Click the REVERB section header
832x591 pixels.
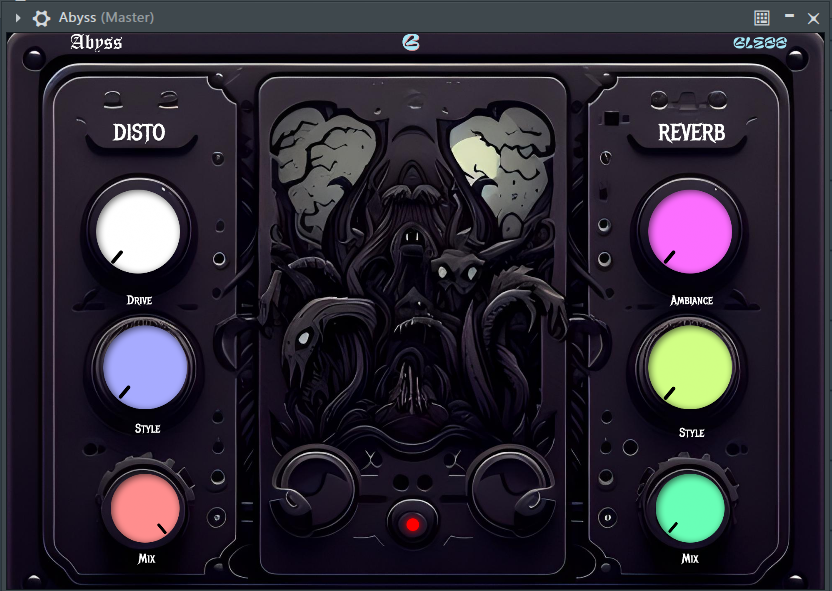point(691,133)
